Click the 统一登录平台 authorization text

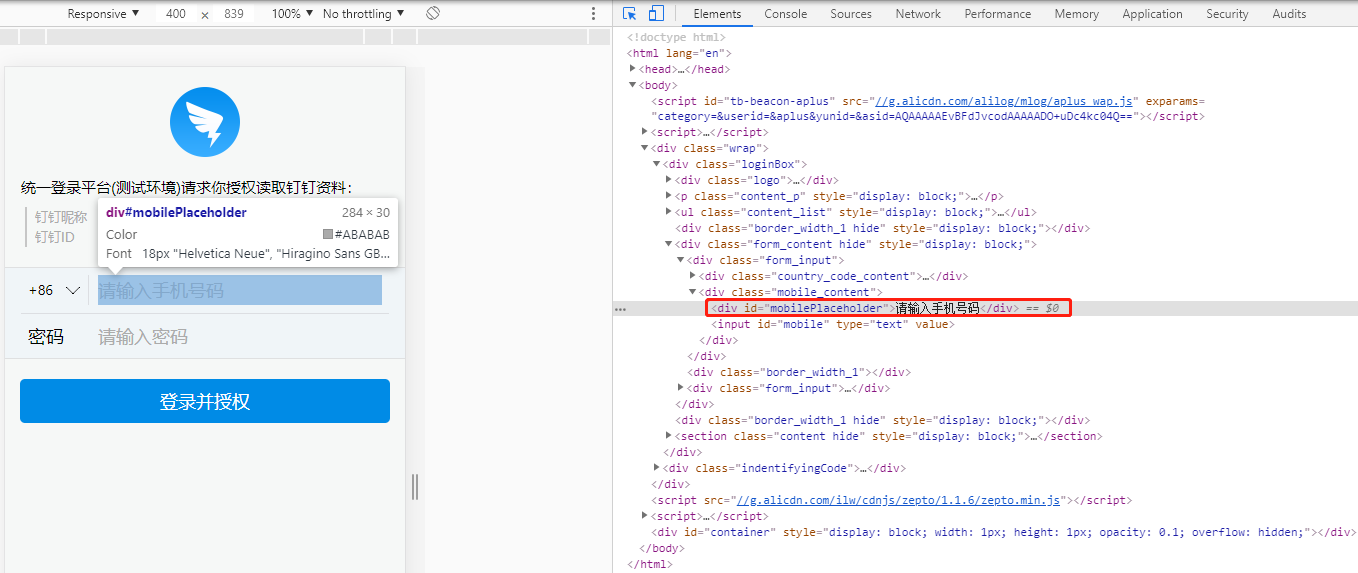pyautogui.click(x=186, y=187)
